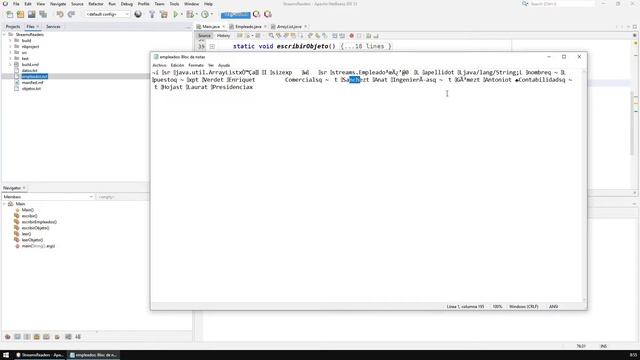This screenshot has width=640, height=360.
Task: Click the Open Project icon in NetBeans toolbar
Action: click(x=31, y=14)
